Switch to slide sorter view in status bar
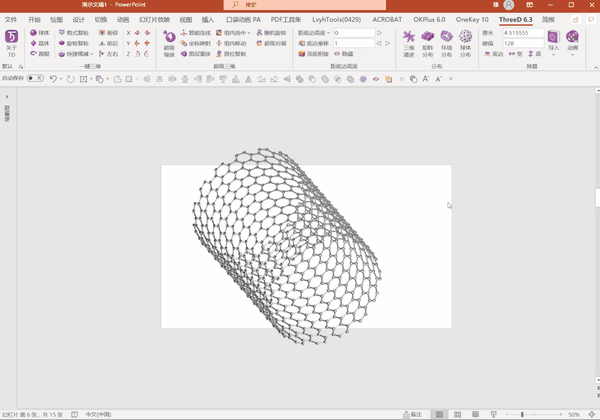 457,414
